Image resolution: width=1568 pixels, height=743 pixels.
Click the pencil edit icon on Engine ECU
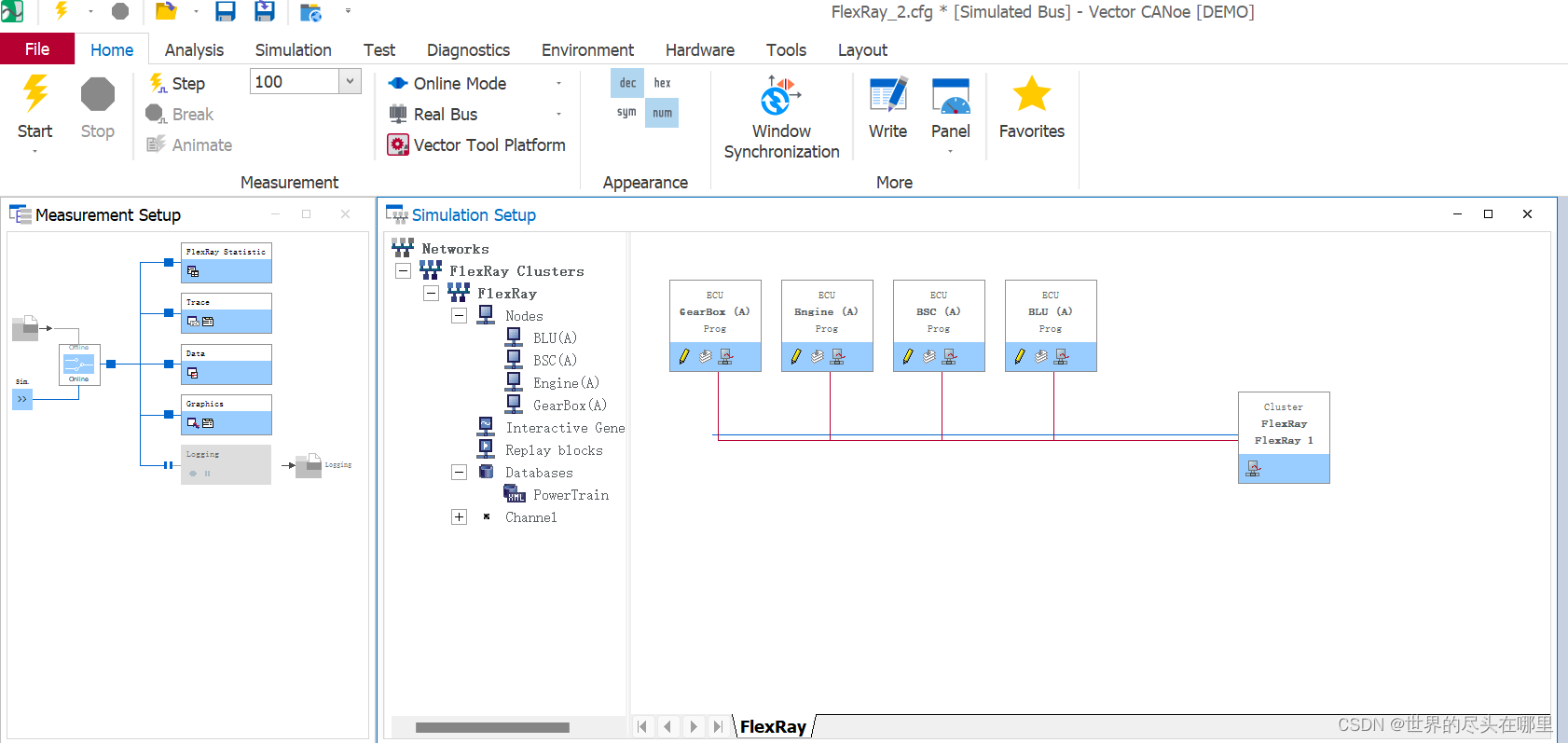click(796, 356)
